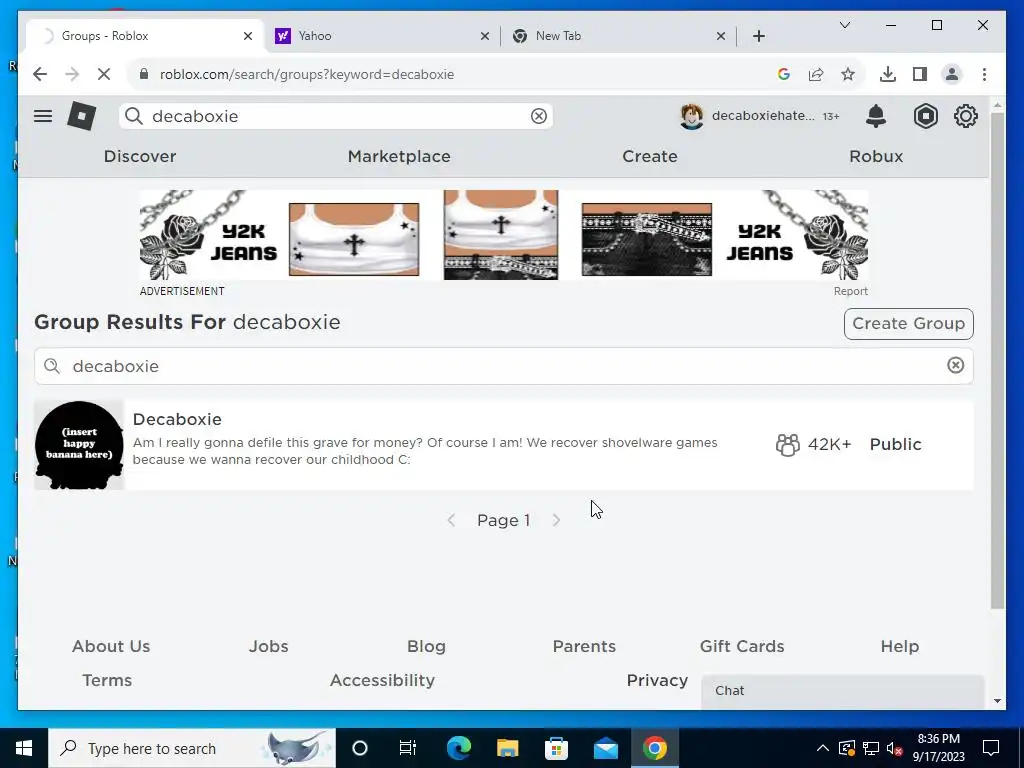Screen dimensions: 1024x768
Task: Click the Decaboxie group thumbnail
Action: [x=79, y=445]
